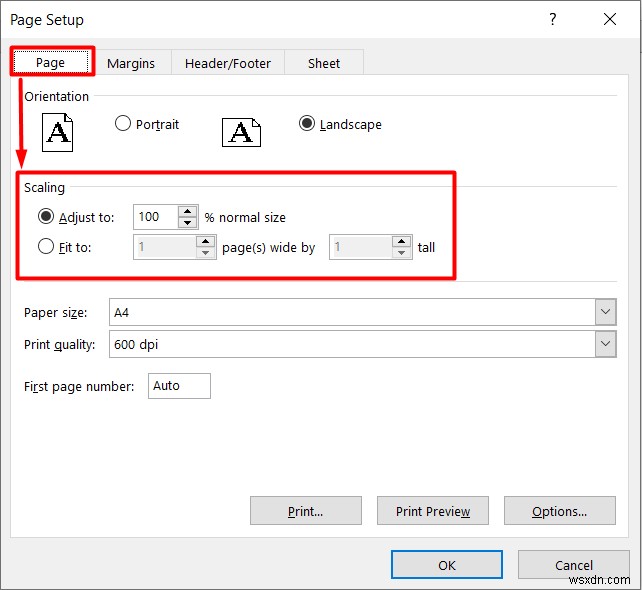The width and height of the screenshot is (642, 590).
Task: Decrease pages tall spinner value
Action: 402,253
